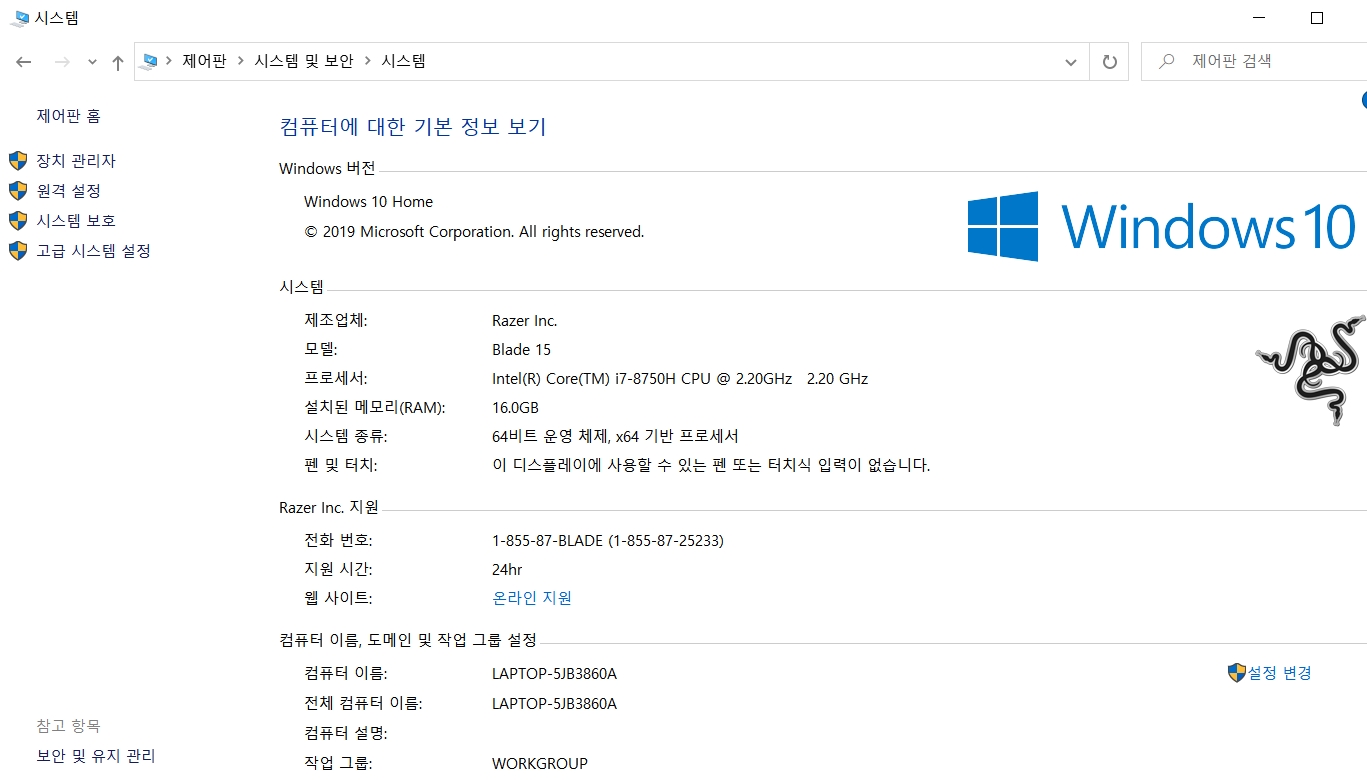Open 원격 설정
The image size is (1367, 780).
click(x=69, y=191)
